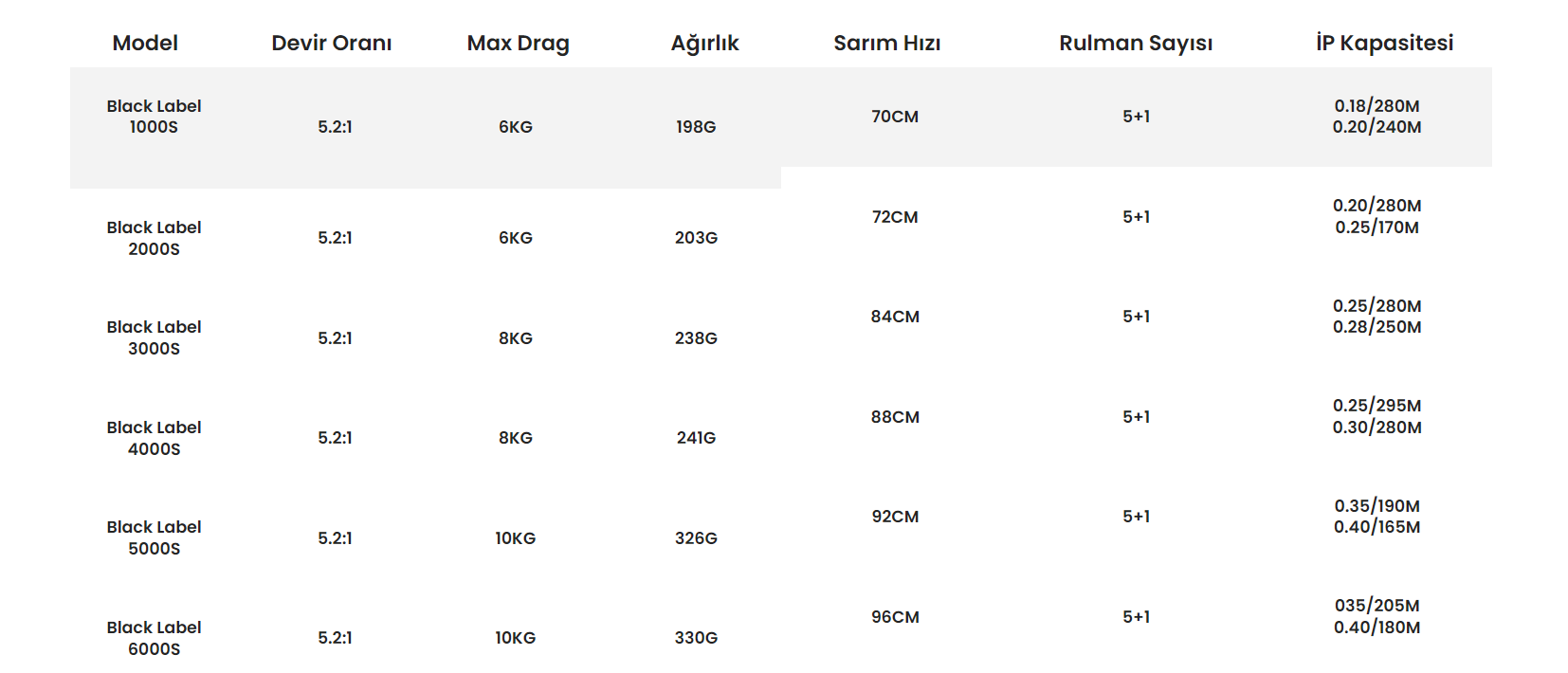
Task: Select the Black Label 5000S model cell
Action: [x=154, y=537]
